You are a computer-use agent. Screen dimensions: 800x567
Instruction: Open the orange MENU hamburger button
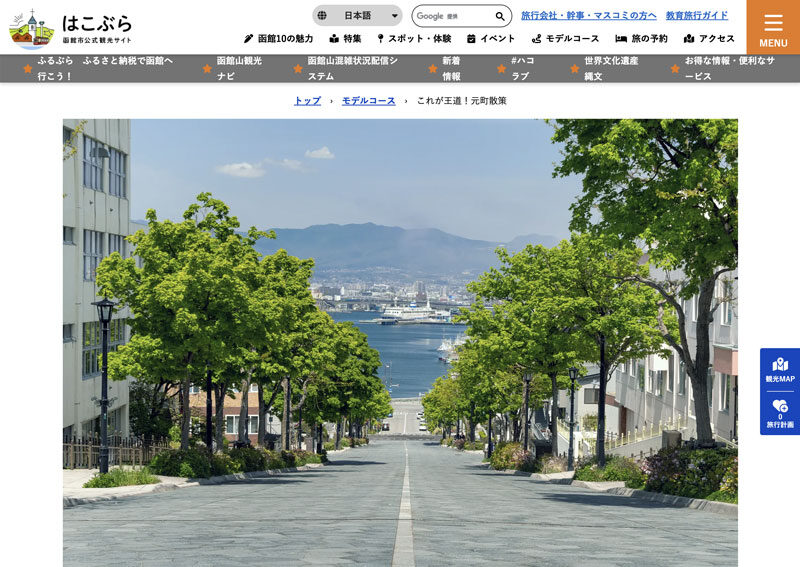(x=772, y=27)
